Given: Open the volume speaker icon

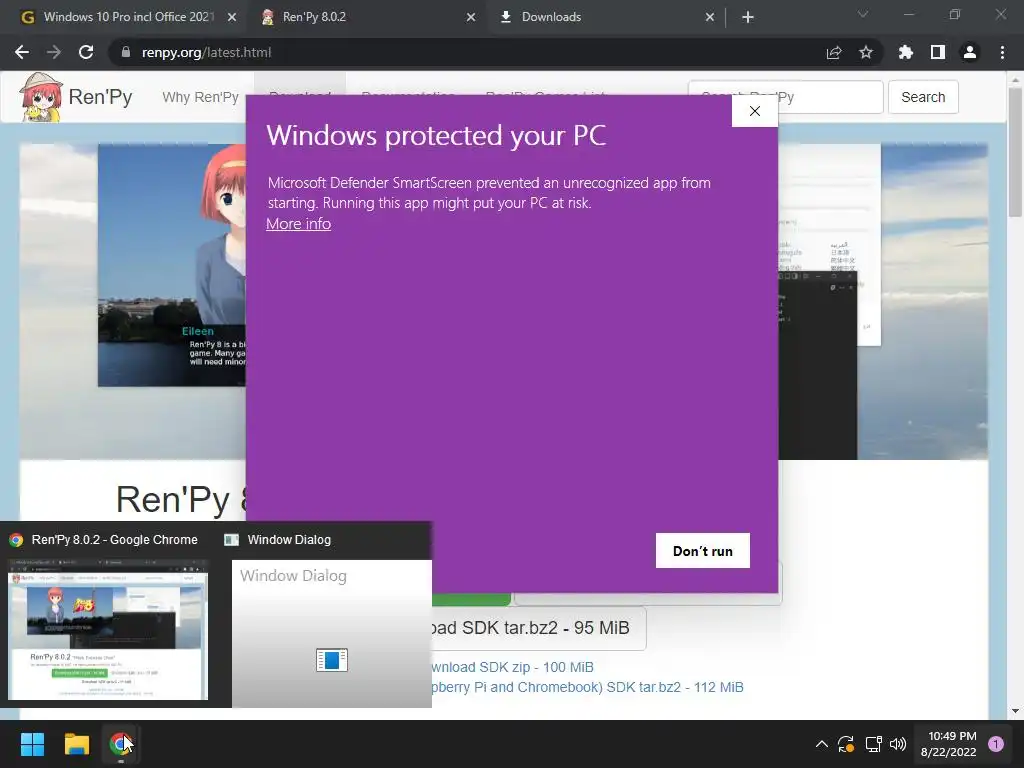Looking at the screenshot, I should click(x=898, y=744).
